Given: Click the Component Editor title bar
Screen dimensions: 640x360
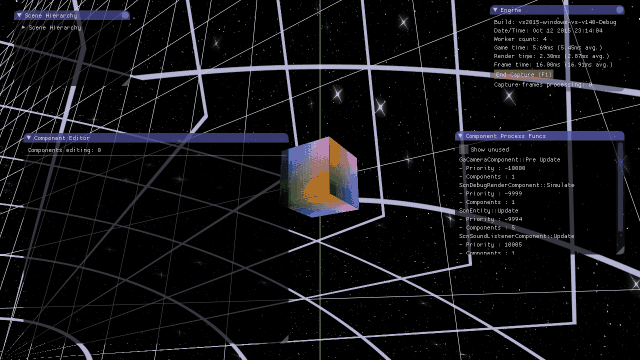Looking at the screenshot, I should (x=156, y=138).
